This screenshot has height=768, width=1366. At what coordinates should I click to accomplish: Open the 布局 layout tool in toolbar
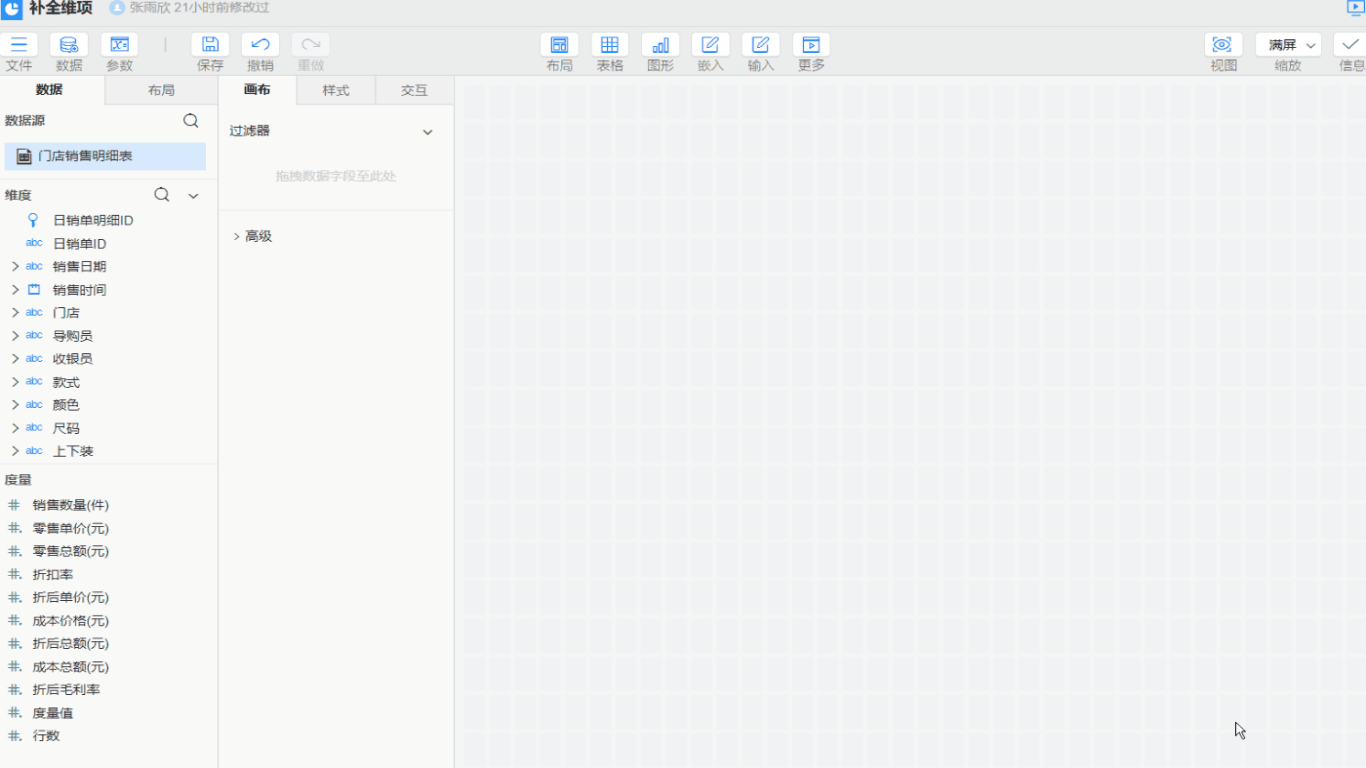pos(559,45)
